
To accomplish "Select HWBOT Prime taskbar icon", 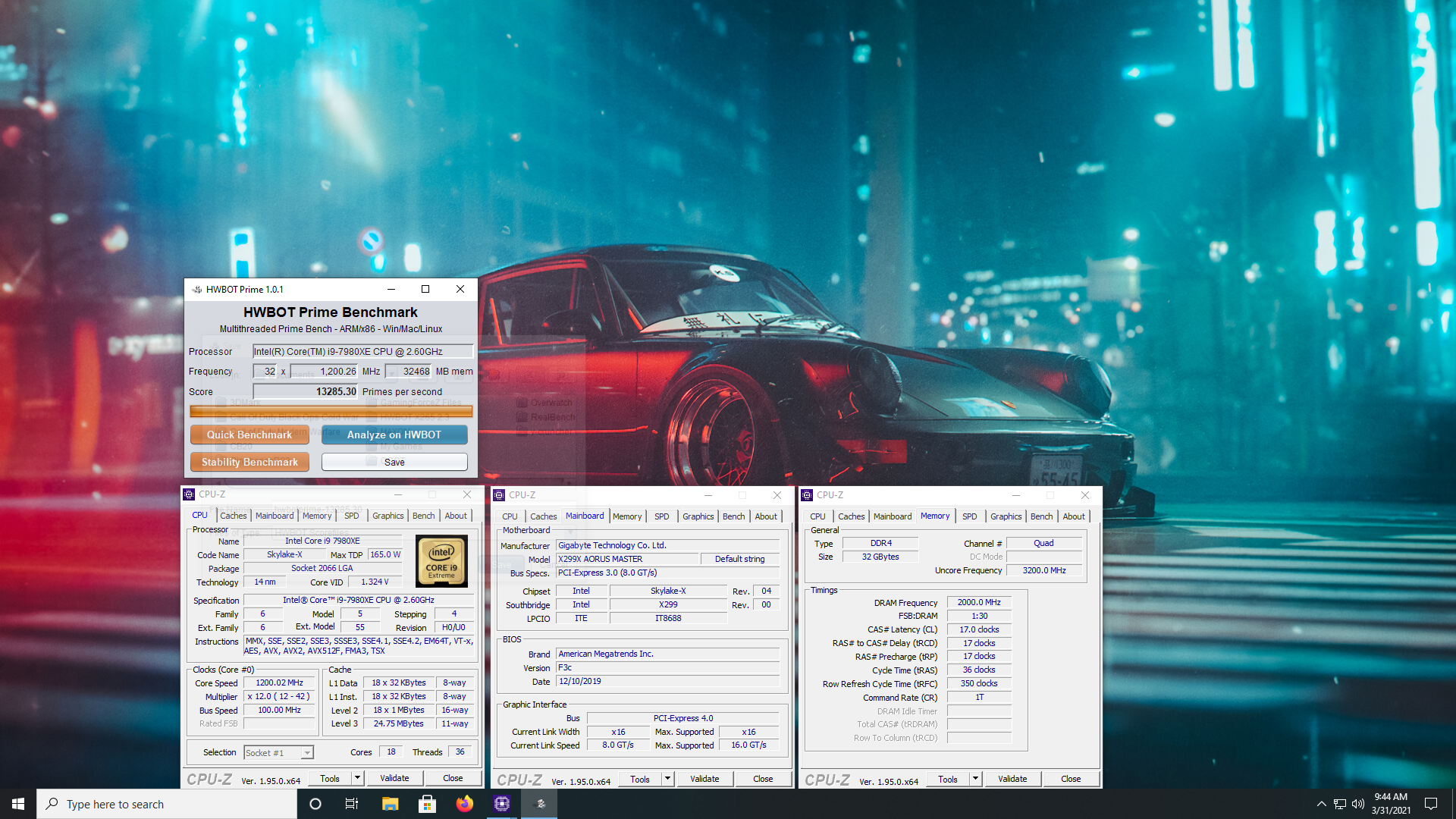I will (x=540, y=804).
